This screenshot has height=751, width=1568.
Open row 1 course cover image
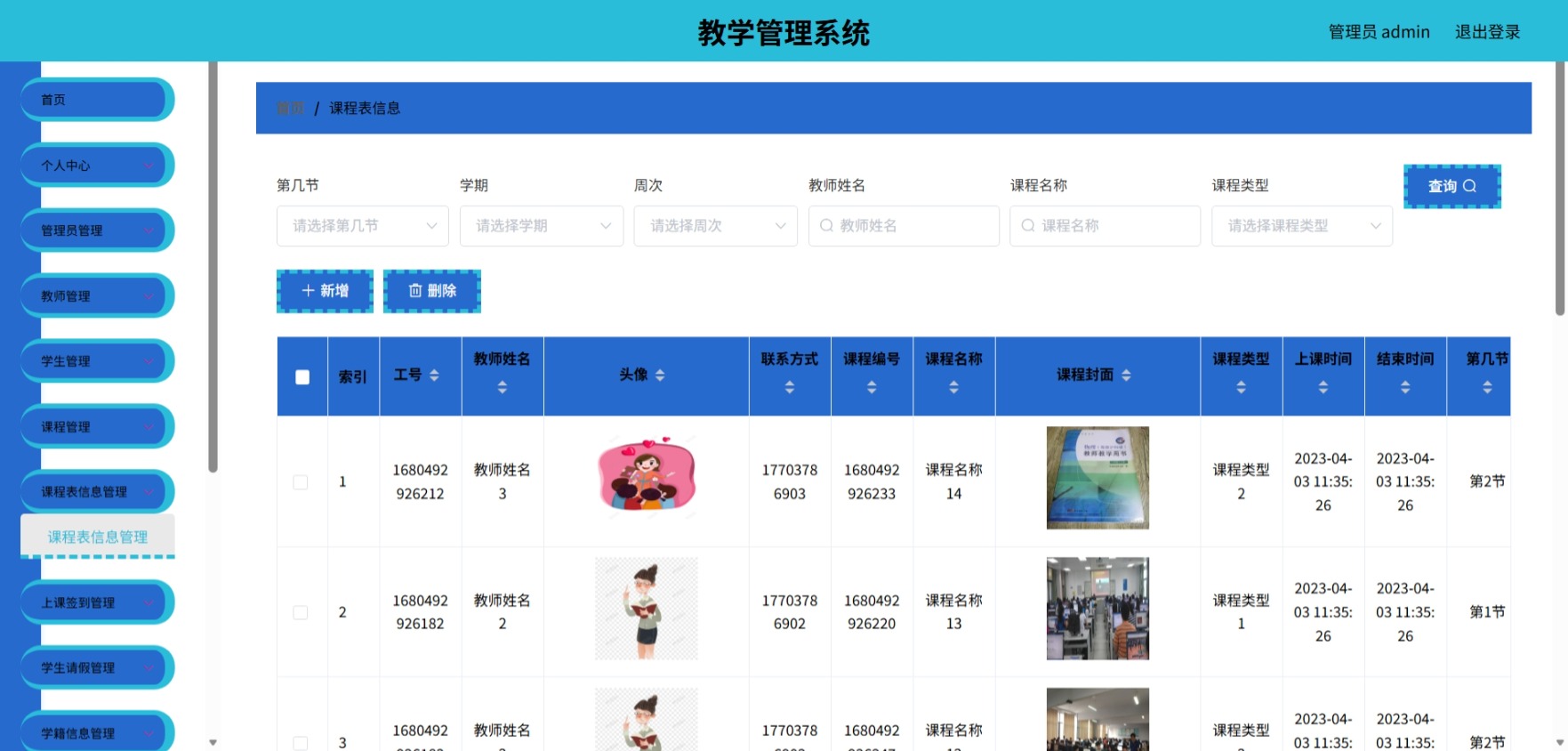click(x=1098, y=478)
